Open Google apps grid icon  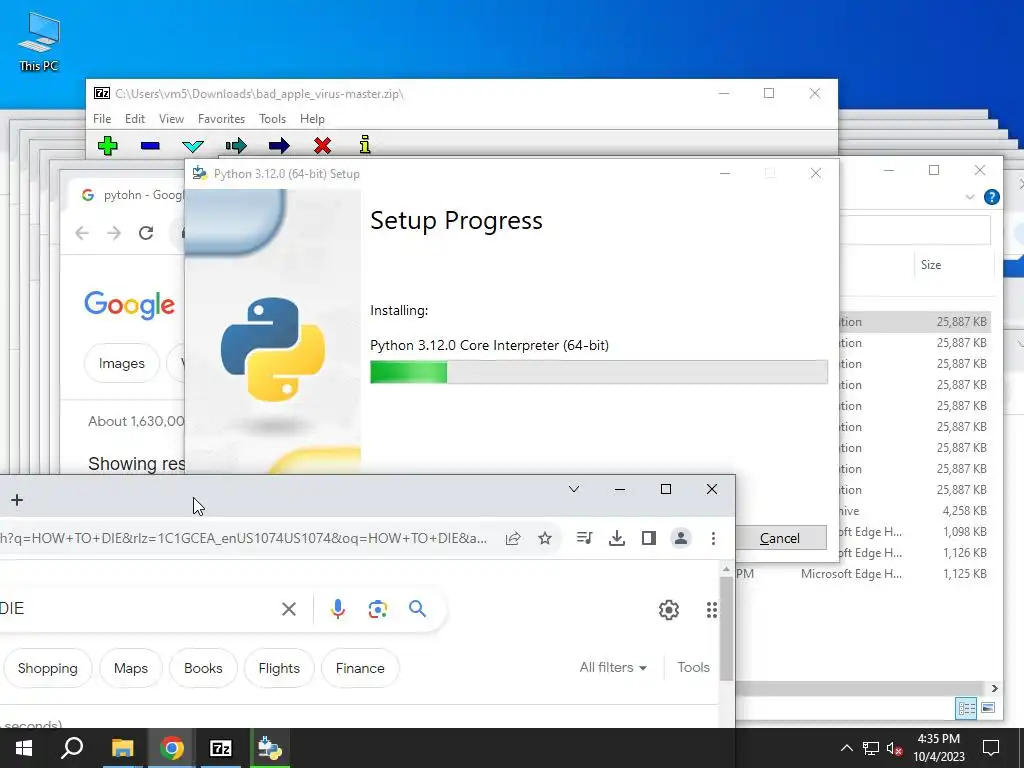712,610
